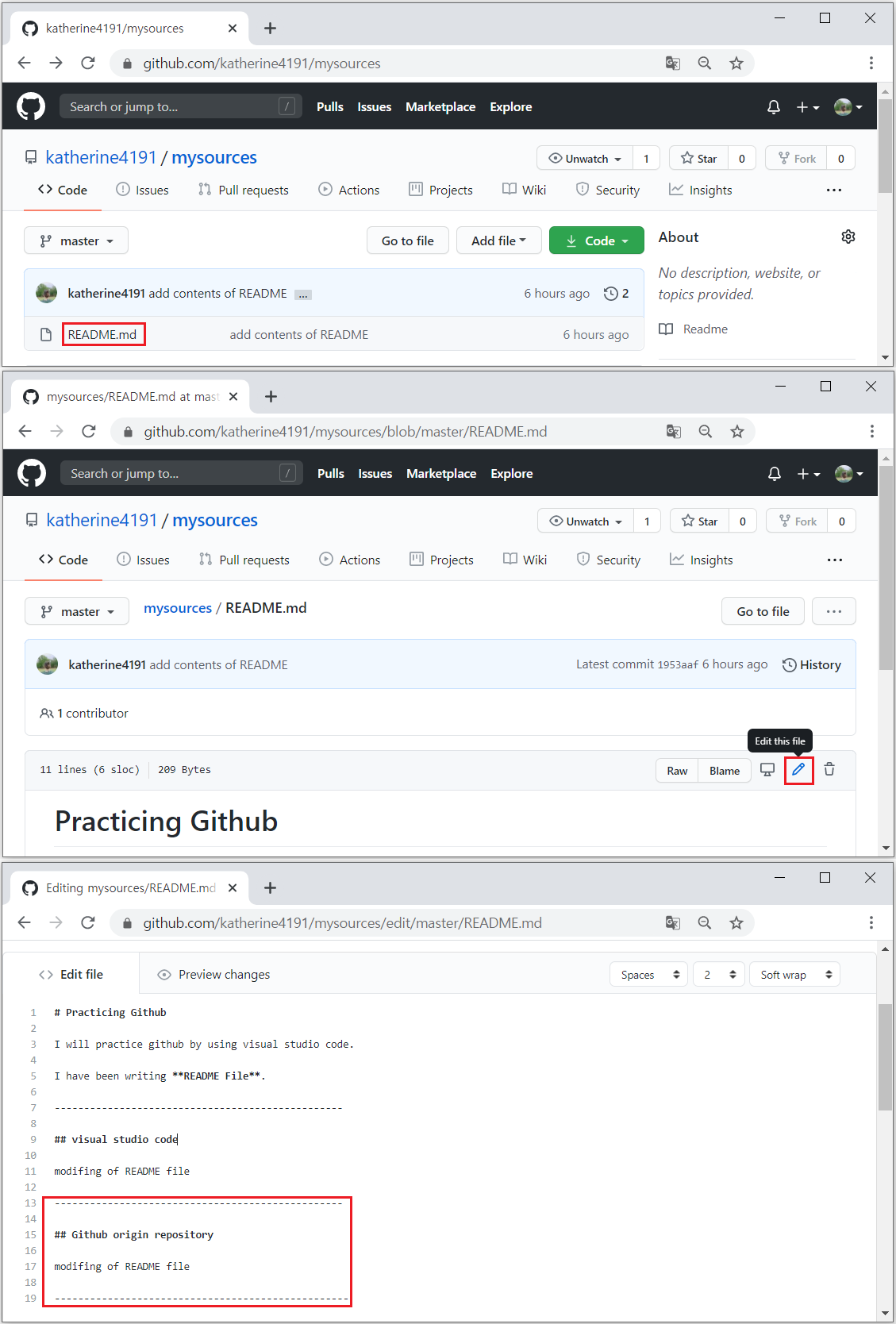Click the trash icon to delete README.md
Viewport: 896px width, 1324px height.
coord(829,769)
